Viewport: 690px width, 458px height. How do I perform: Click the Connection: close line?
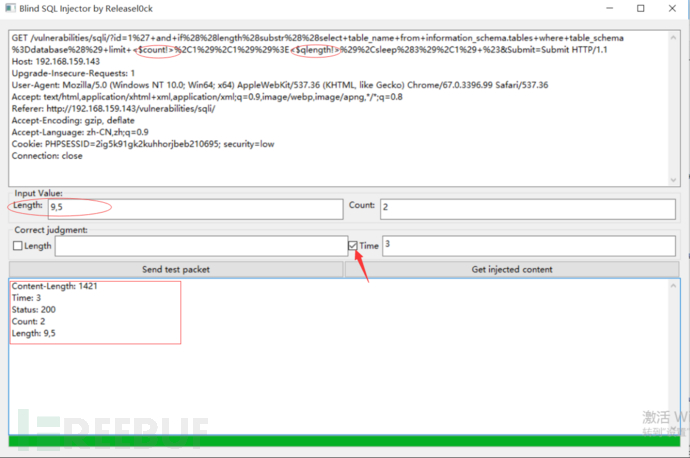point(47,156)
